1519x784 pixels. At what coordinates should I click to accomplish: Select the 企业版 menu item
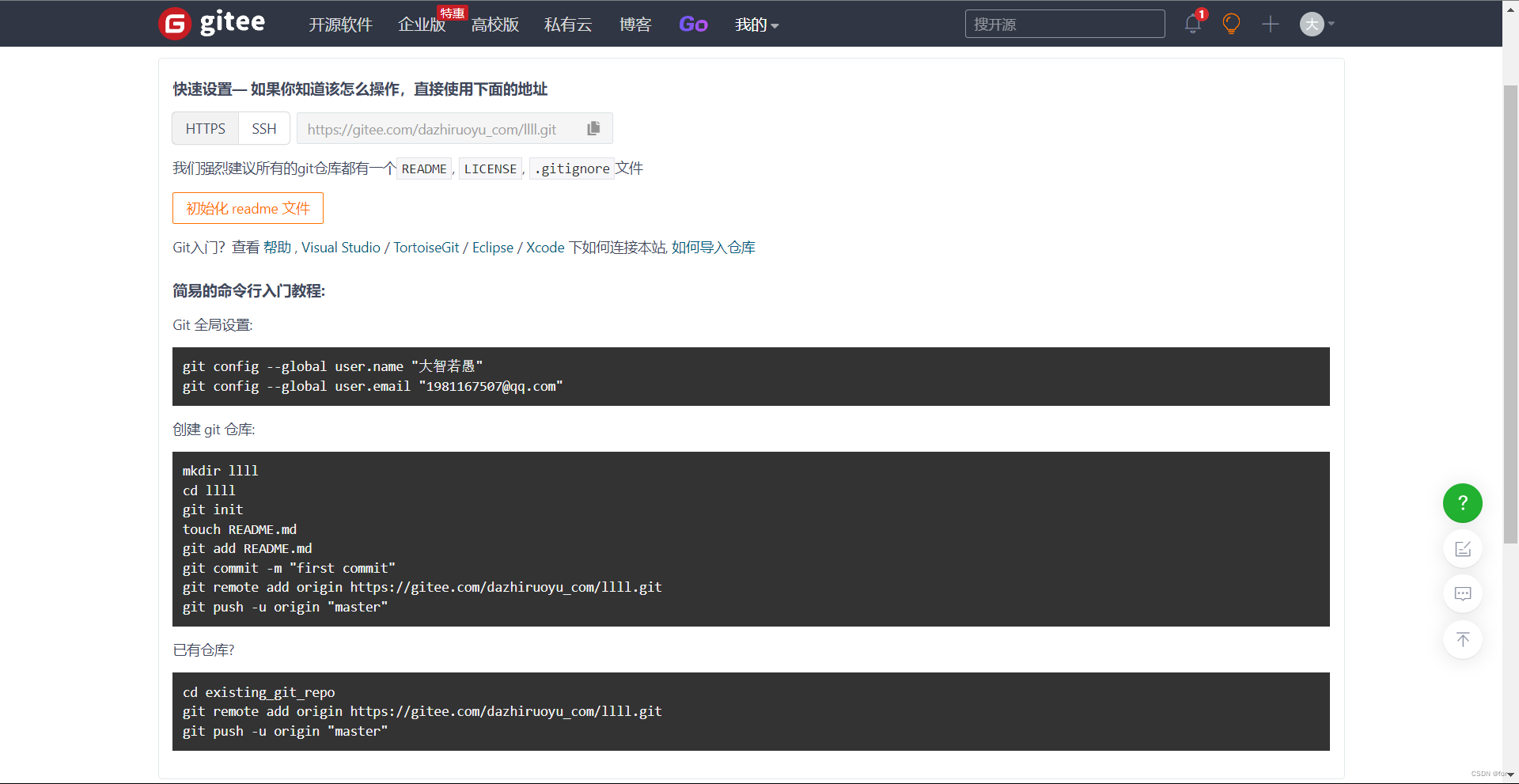coord(422,25)
